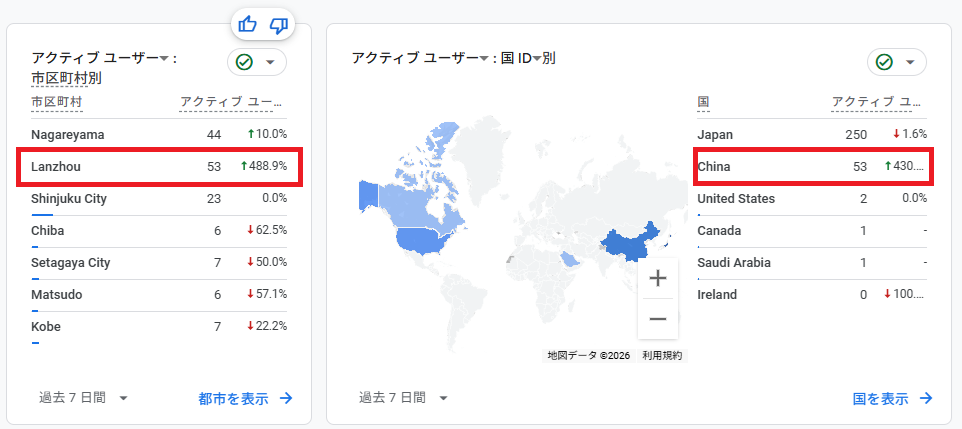Open 過去 7 日間 date range on city card
962x429 pixels.
83,398
